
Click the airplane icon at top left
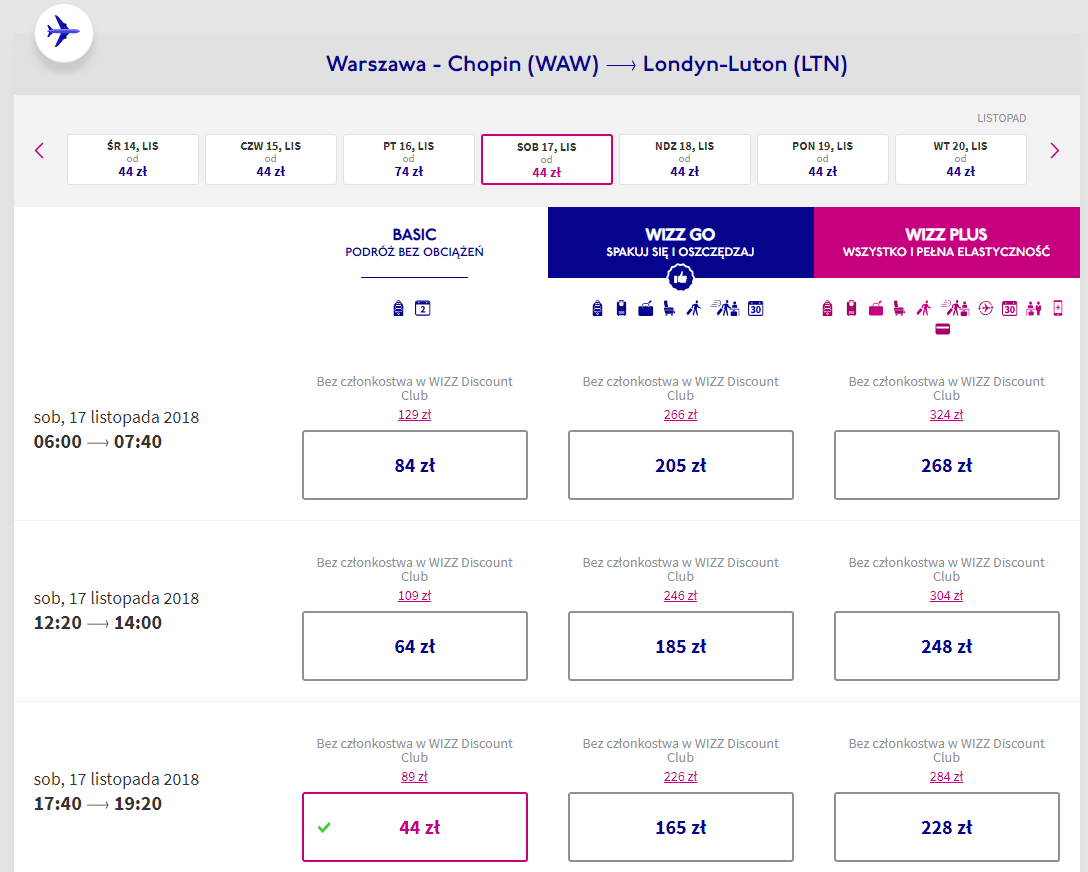[63, 32]
